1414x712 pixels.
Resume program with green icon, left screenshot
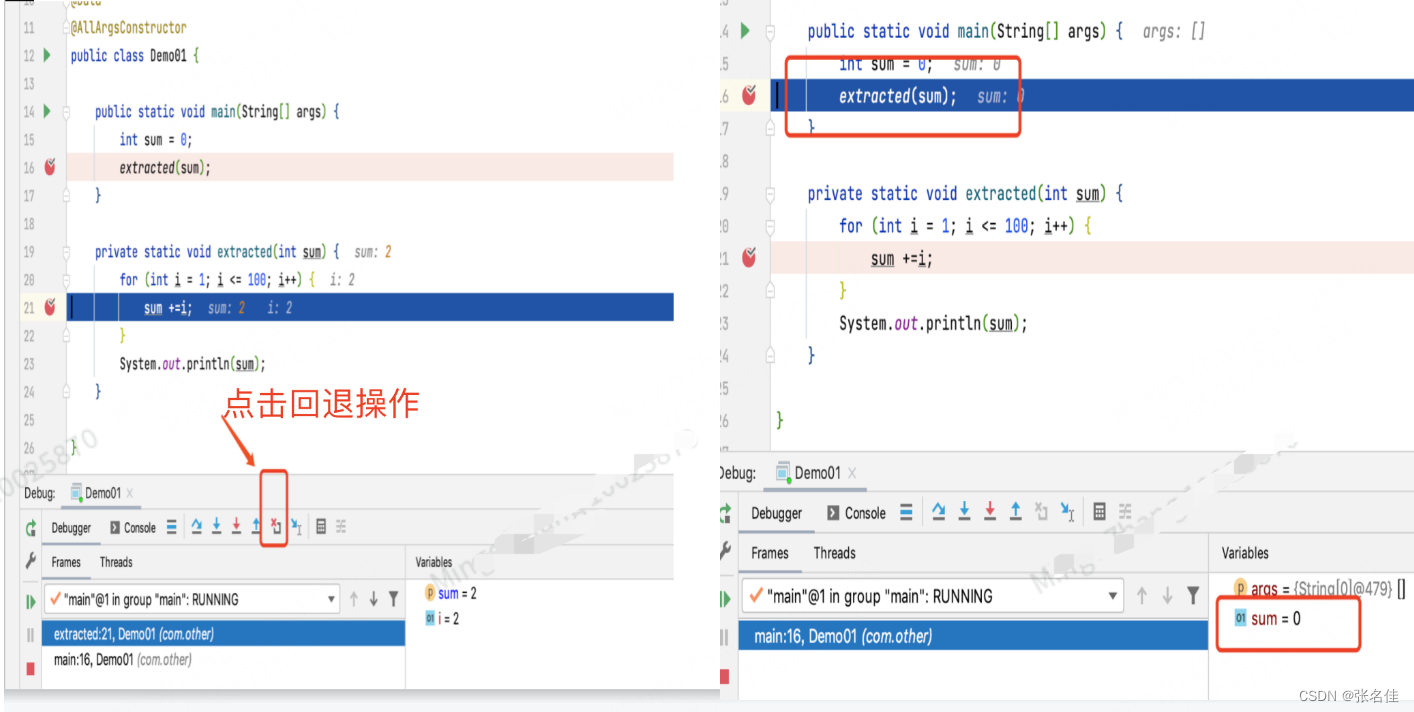[x=31, y=601]
